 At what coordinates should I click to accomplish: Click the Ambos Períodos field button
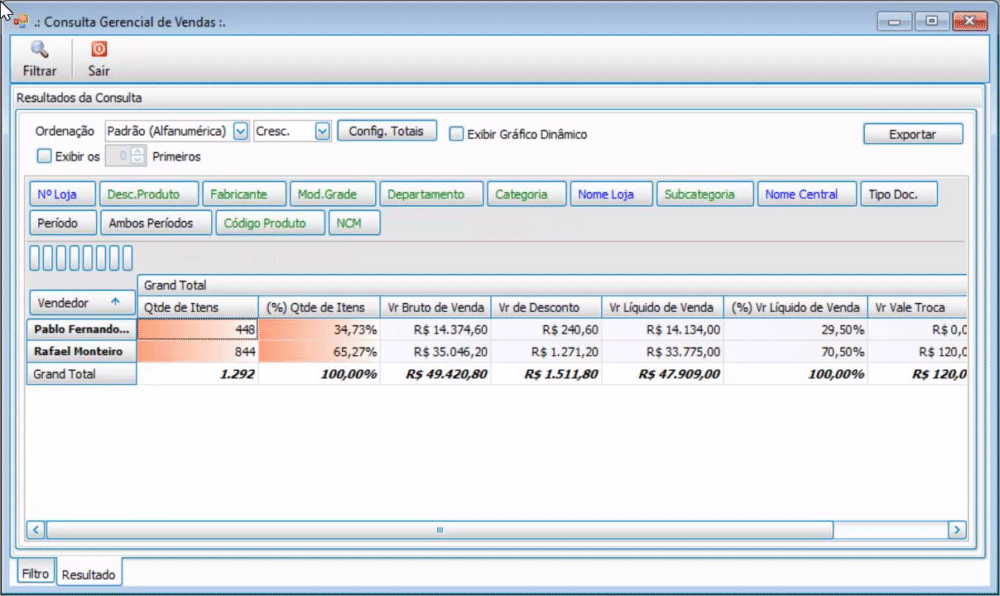(156, 223)
